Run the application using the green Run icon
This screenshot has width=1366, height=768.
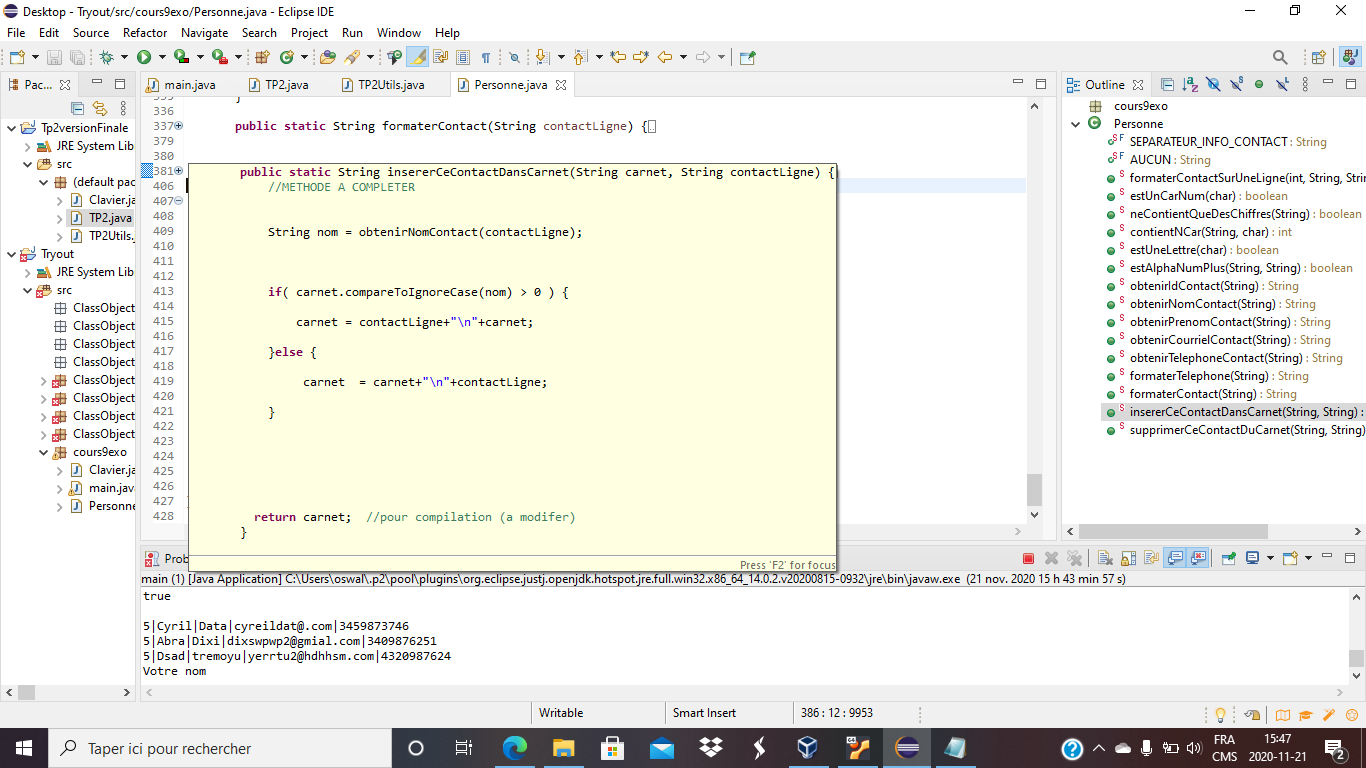[x=145, y=57]
